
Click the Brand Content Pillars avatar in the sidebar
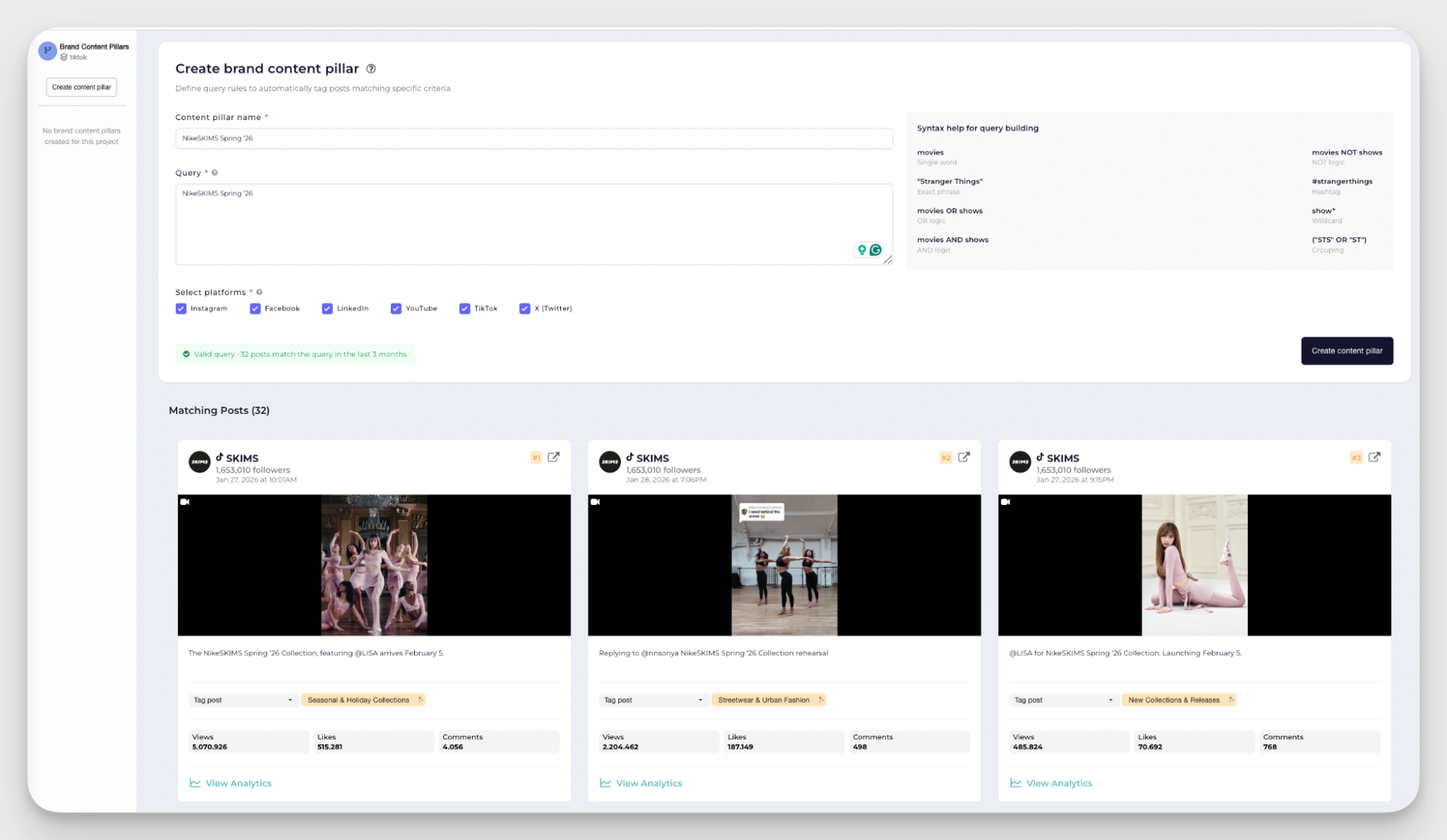[46, 51]
